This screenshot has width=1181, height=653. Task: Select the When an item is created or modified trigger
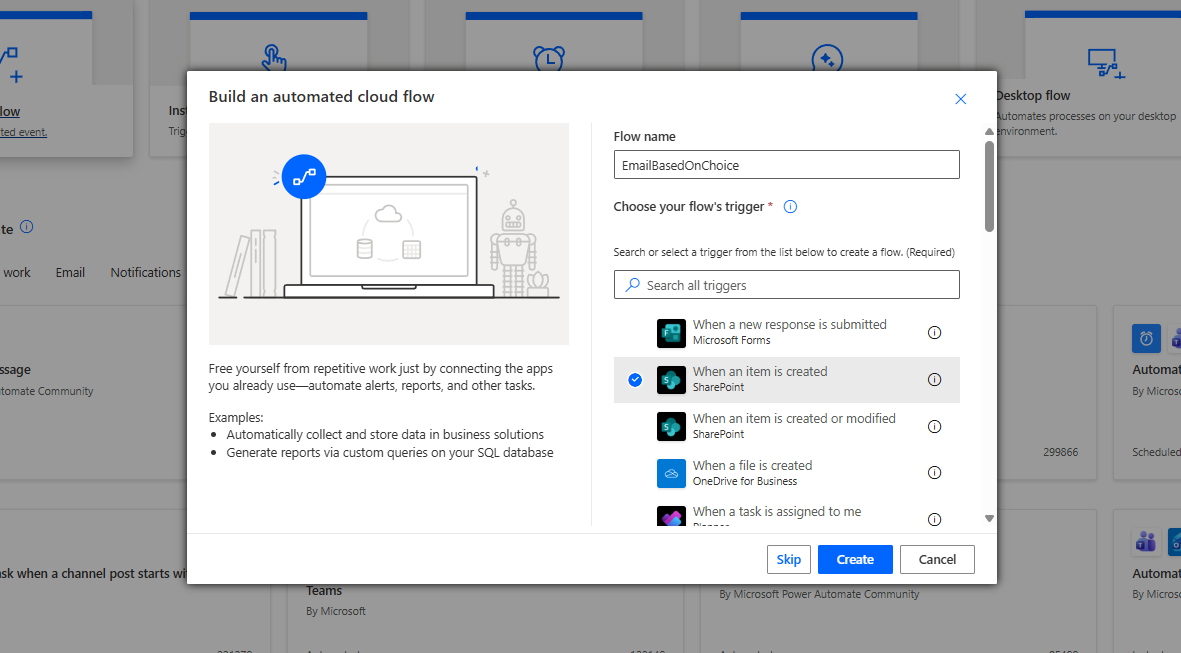[794, 419]
